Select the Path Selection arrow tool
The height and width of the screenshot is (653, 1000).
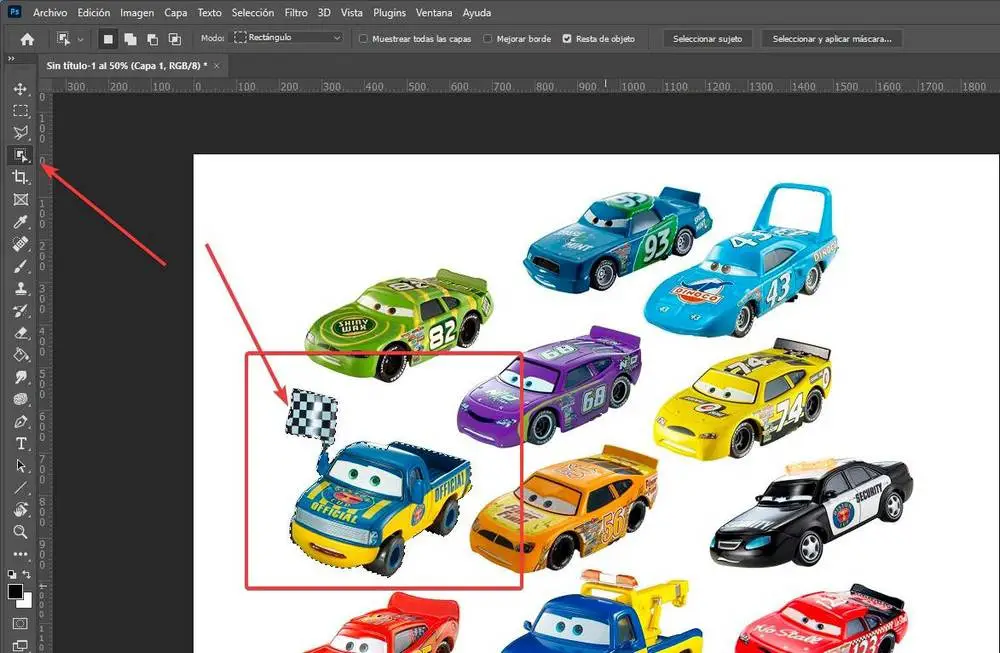(x=20, y=466)
